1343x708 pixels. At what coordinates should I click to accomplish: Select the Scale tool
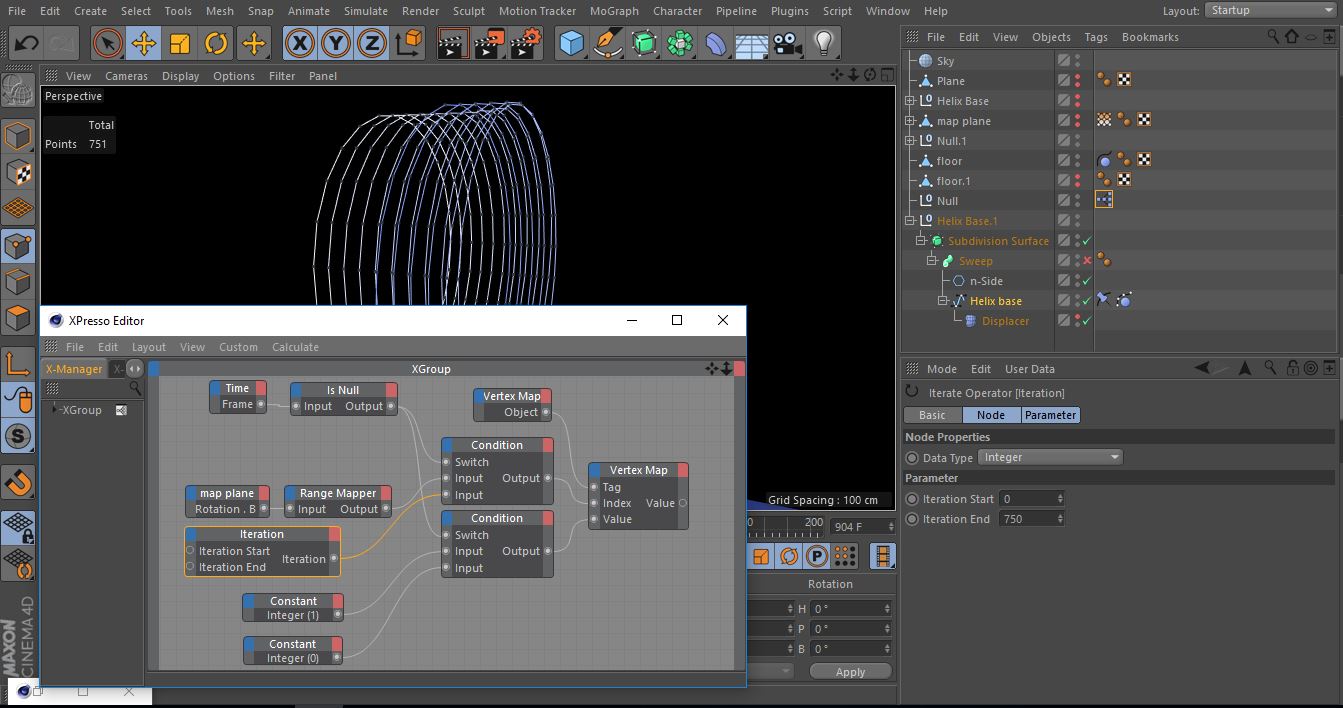[180, 43]
